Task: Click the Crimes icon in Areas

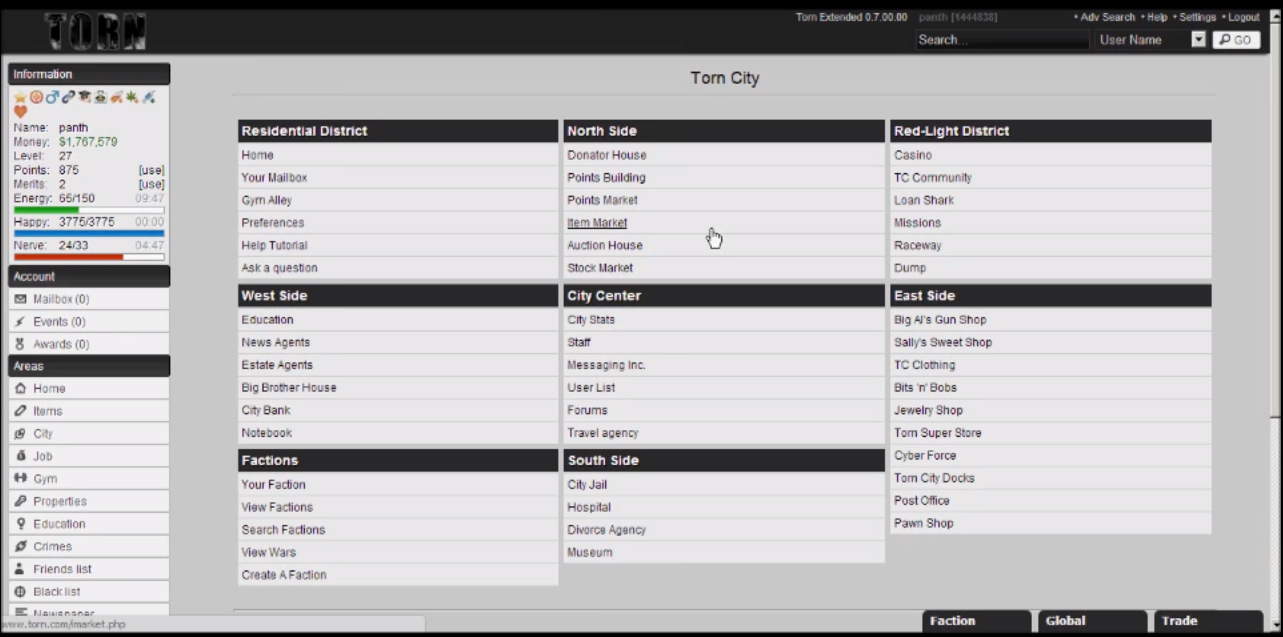Action: pos(20,546)
